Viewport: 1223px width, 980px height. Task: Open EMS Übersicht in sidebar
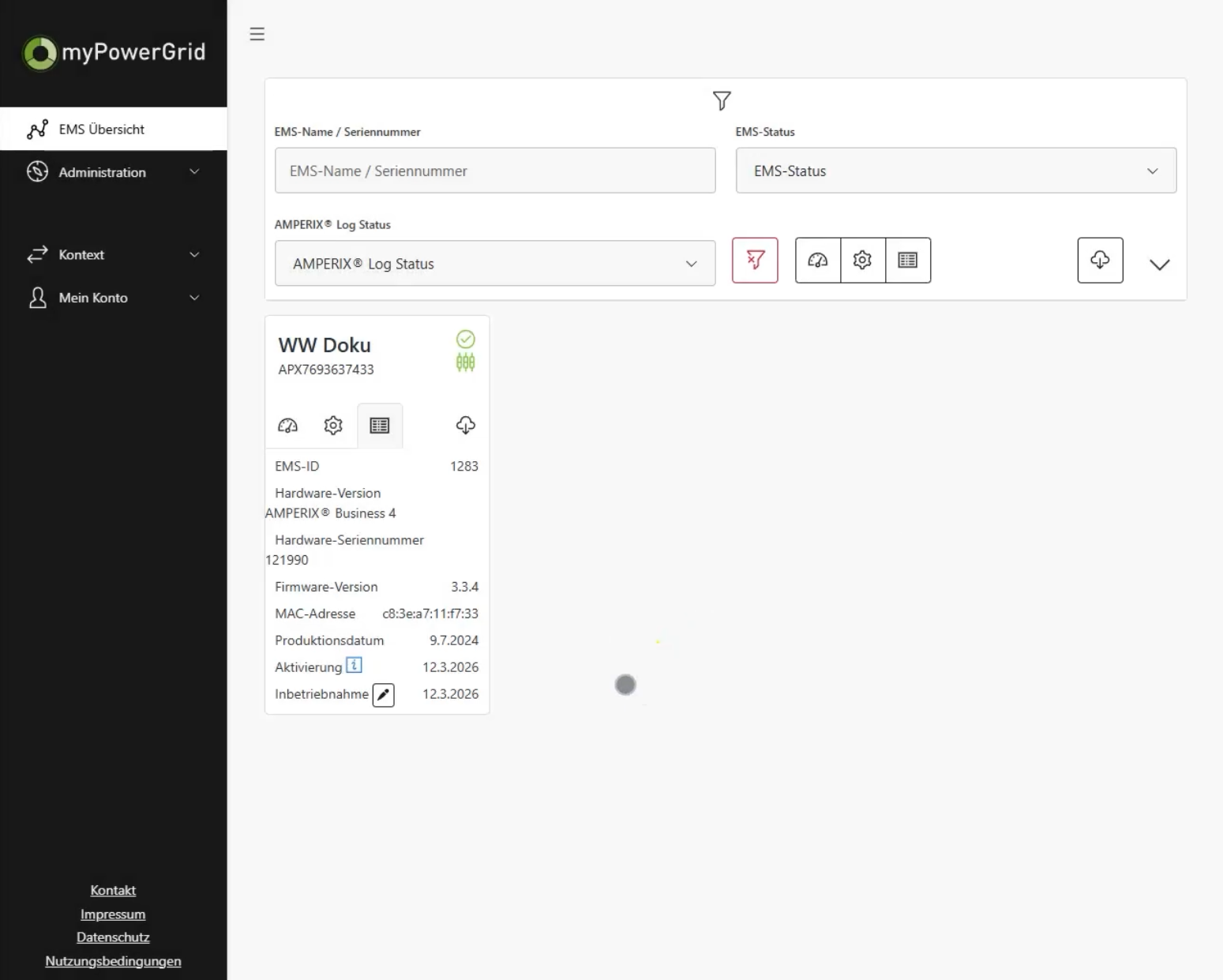click(114, 129)
